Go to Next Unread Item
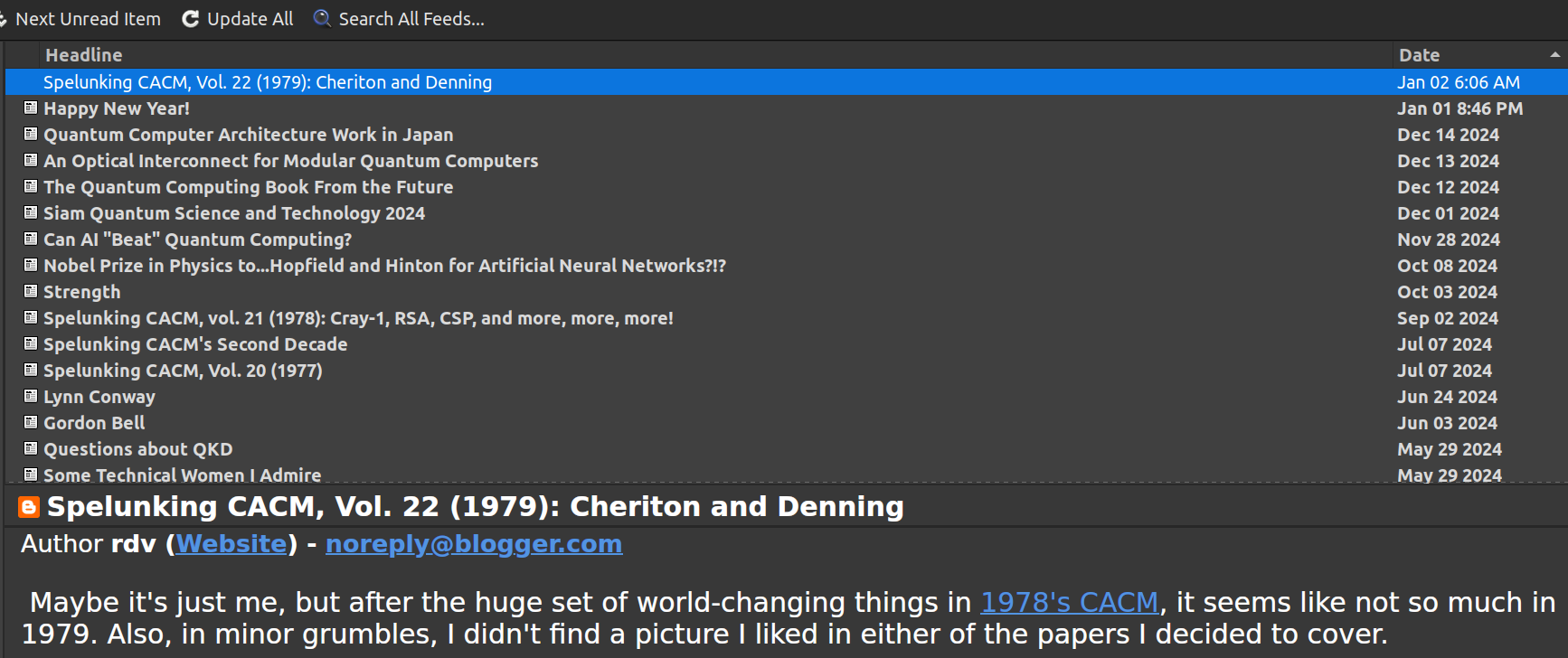This screenshot has height=658, width=1568. 87,19
